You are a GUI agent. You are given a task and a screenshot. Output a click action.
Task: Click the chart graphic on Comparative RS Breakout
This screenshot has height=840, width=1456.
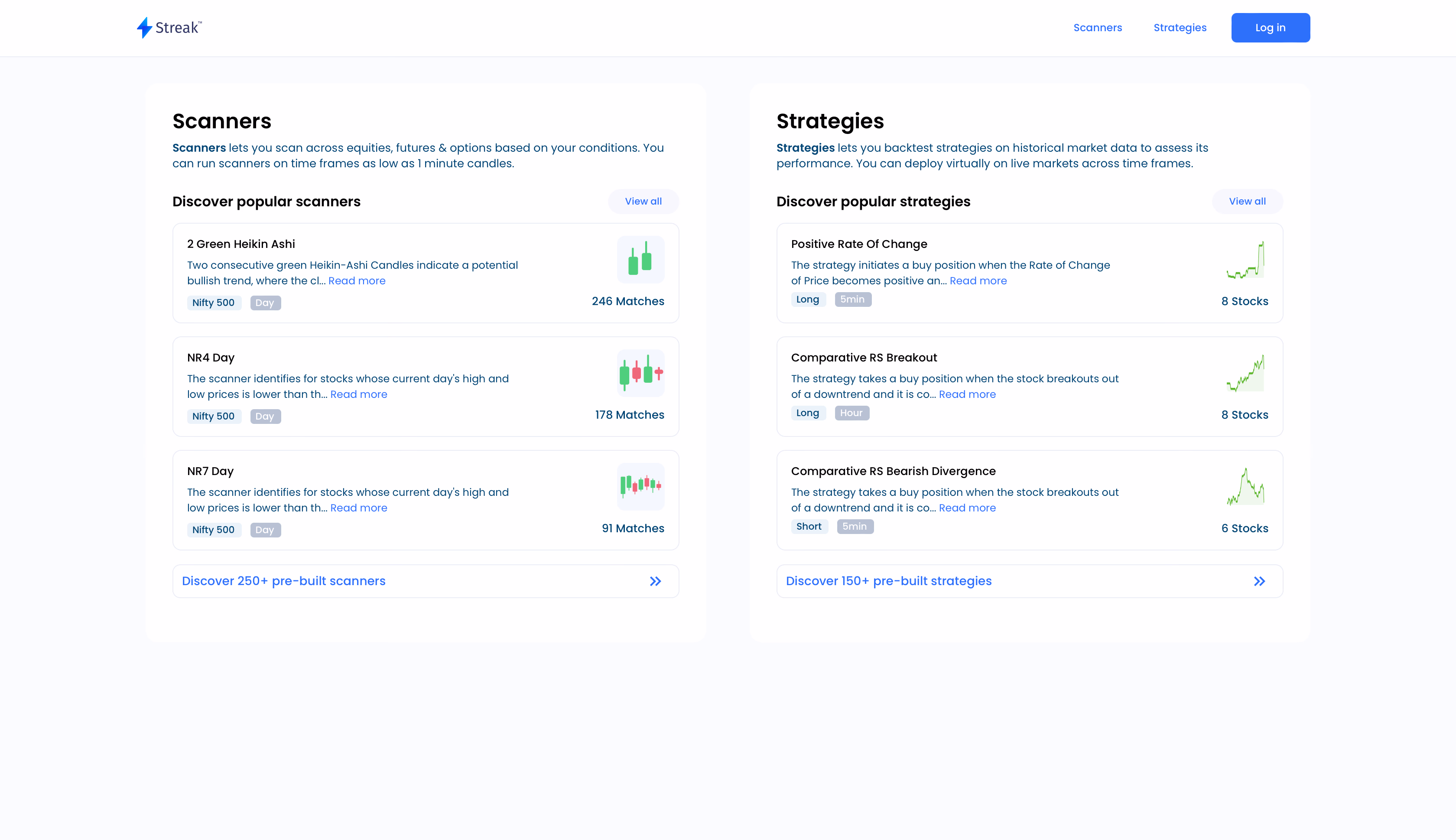click(x=1245, y=373)
